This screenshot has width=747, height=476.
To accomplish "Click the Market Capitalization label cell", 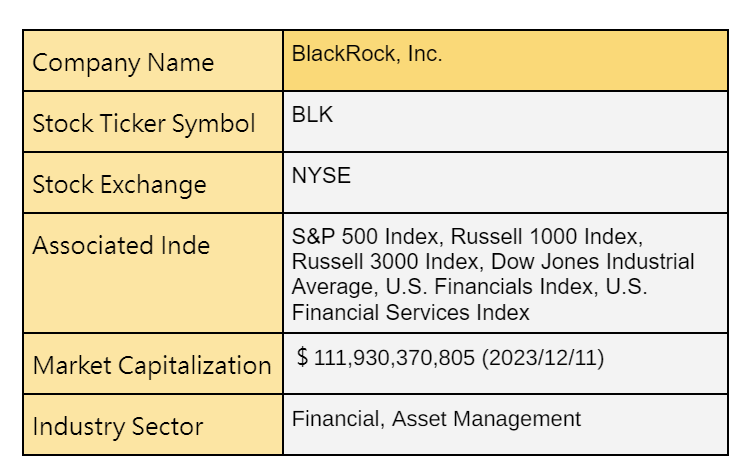I will point(152,366).
